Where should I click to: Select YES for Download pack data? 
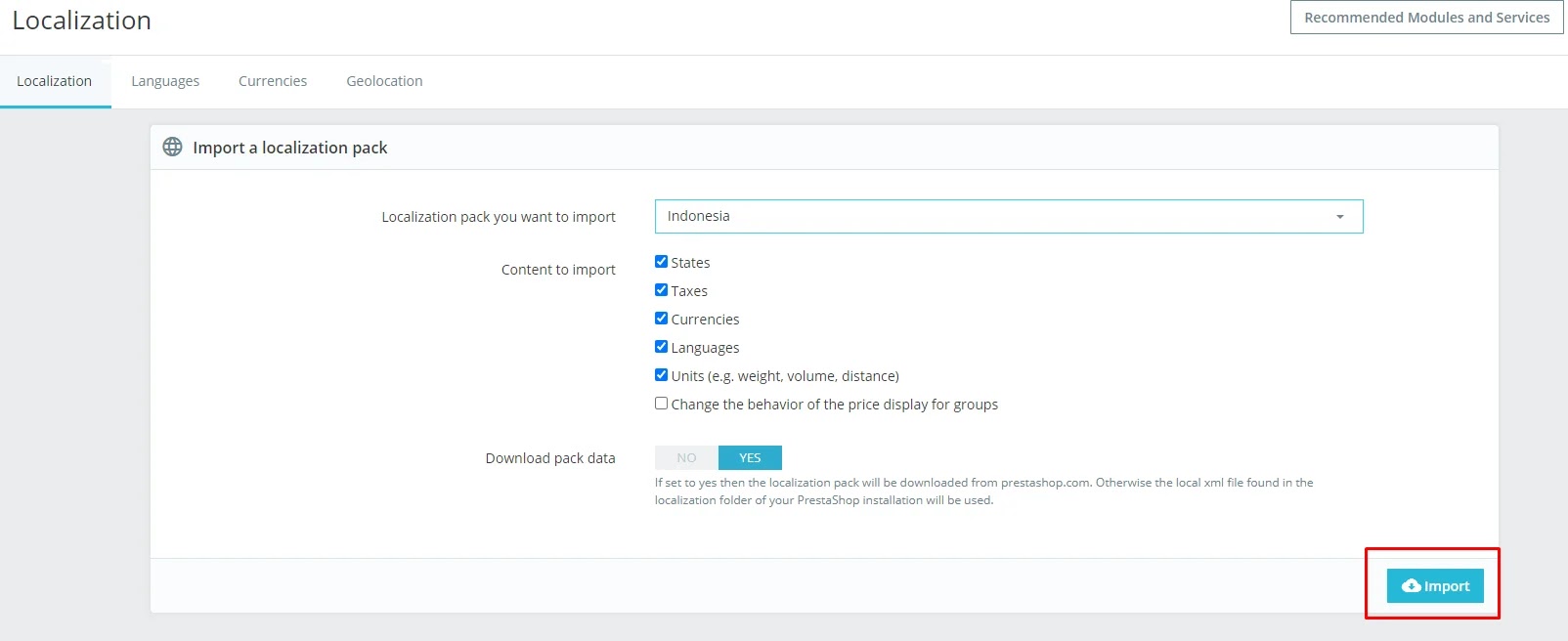click(750, 458)
